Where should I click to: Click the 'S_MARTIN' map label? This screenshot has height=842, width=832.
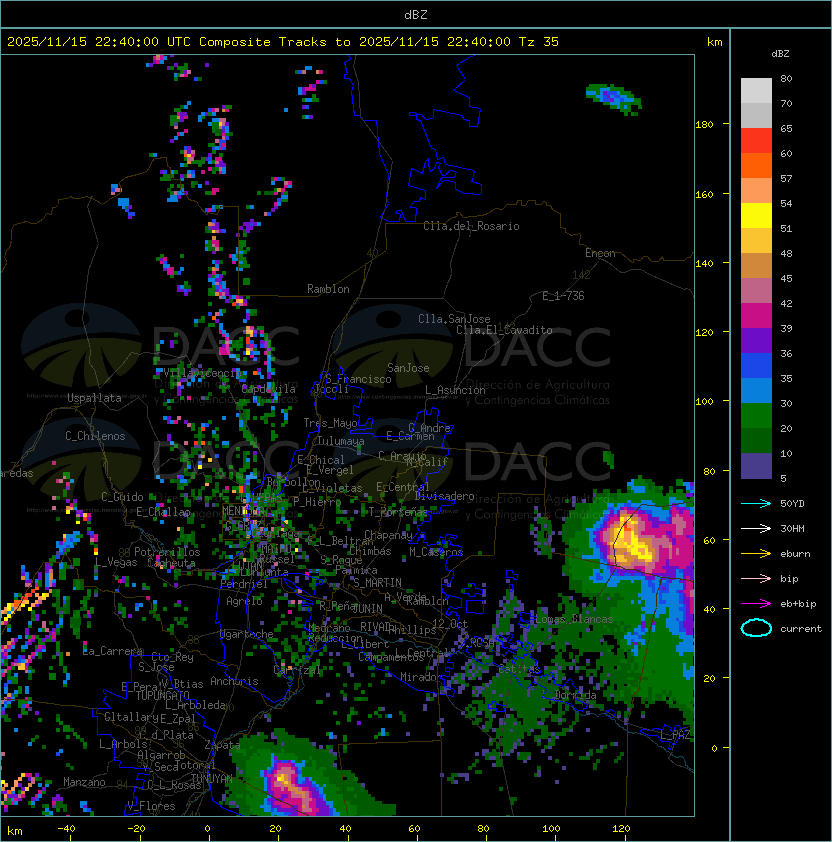point(378,582)
